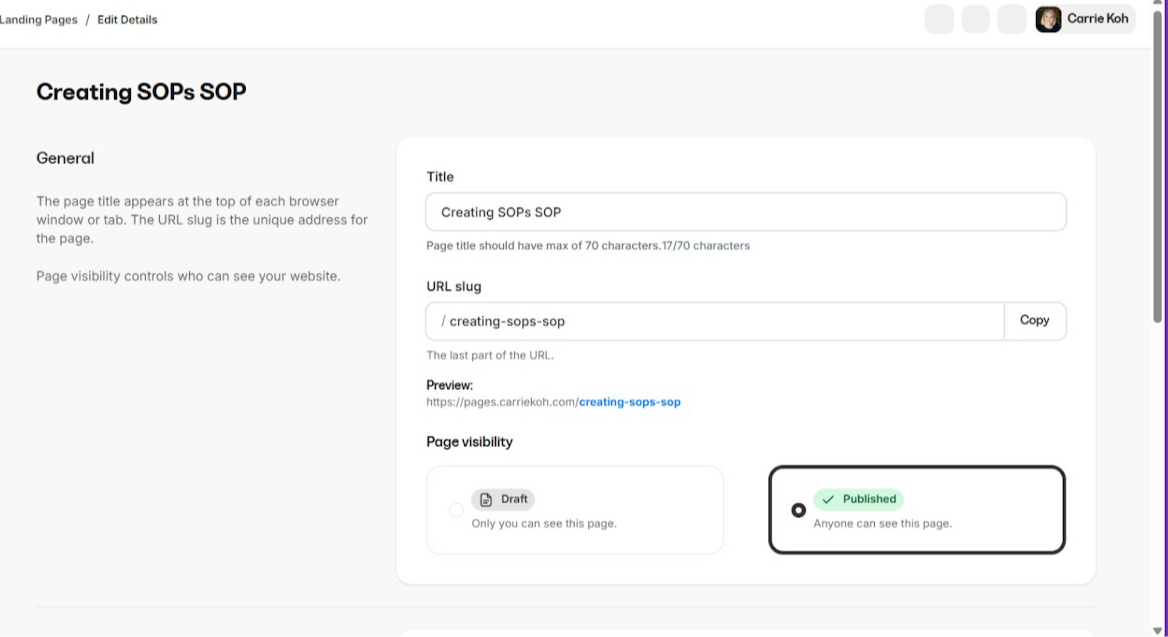
Task: Click into the Title input field
Action: (745, 212)
